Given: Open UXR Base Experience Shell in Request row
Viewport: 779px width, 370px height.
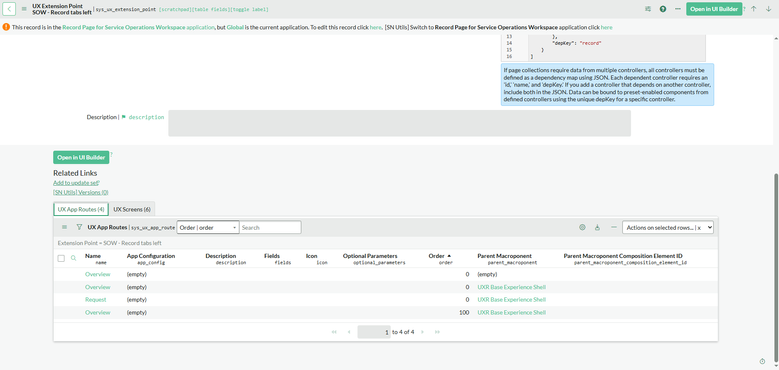Looking at the screenshot, I should tap(511, 299).
